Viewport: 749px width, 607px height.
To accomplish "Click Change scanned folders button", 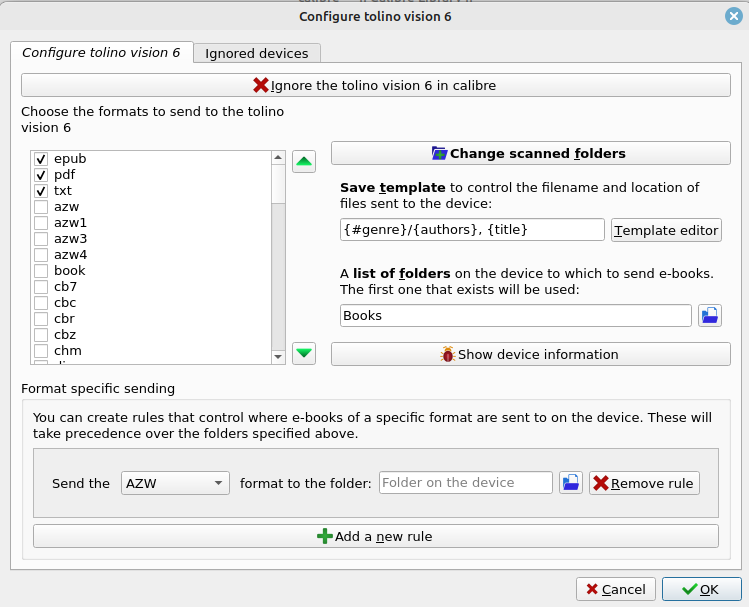I will point(530,154).
